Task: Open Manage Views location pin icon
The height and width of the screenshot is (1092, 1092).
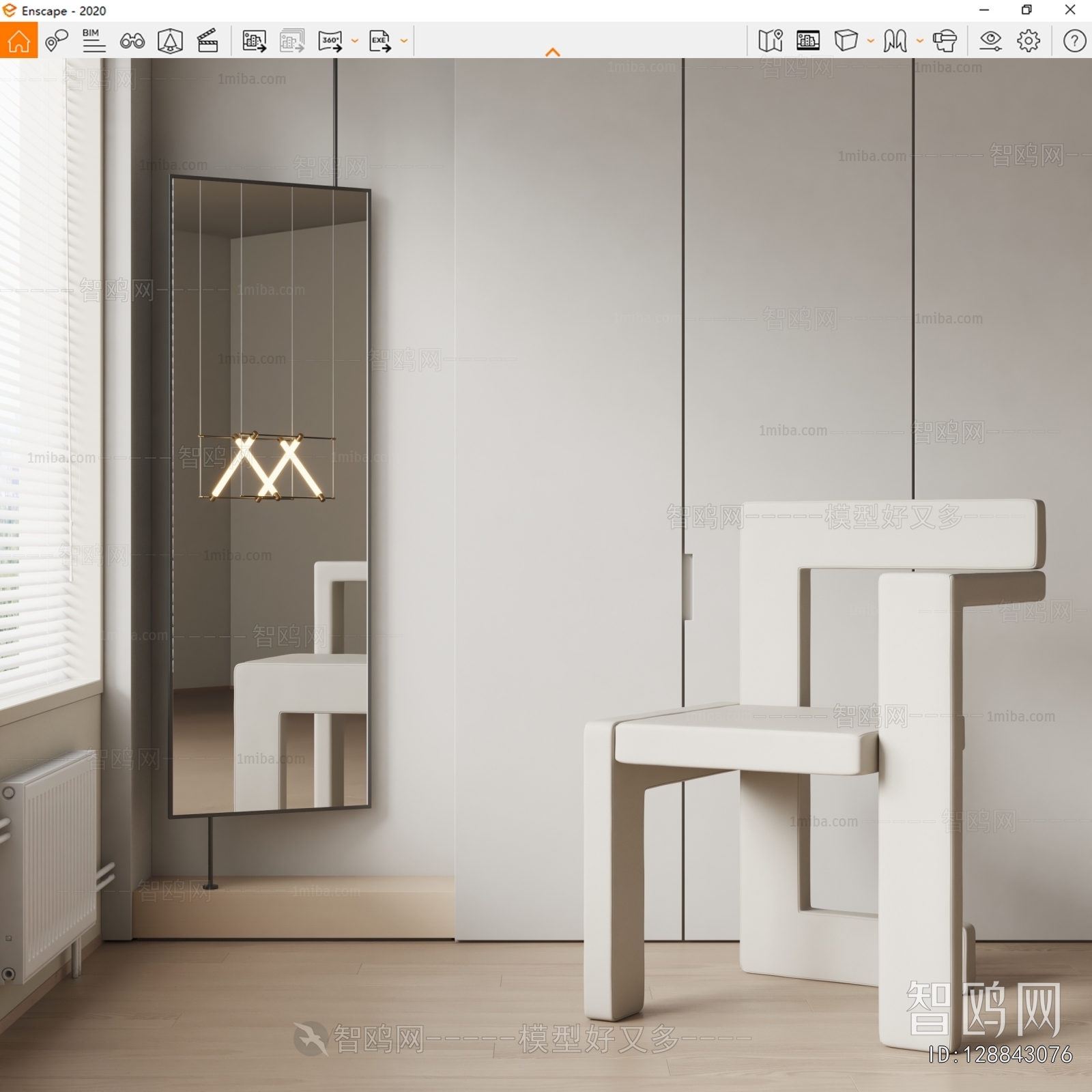Action: [x=57, y=40]
